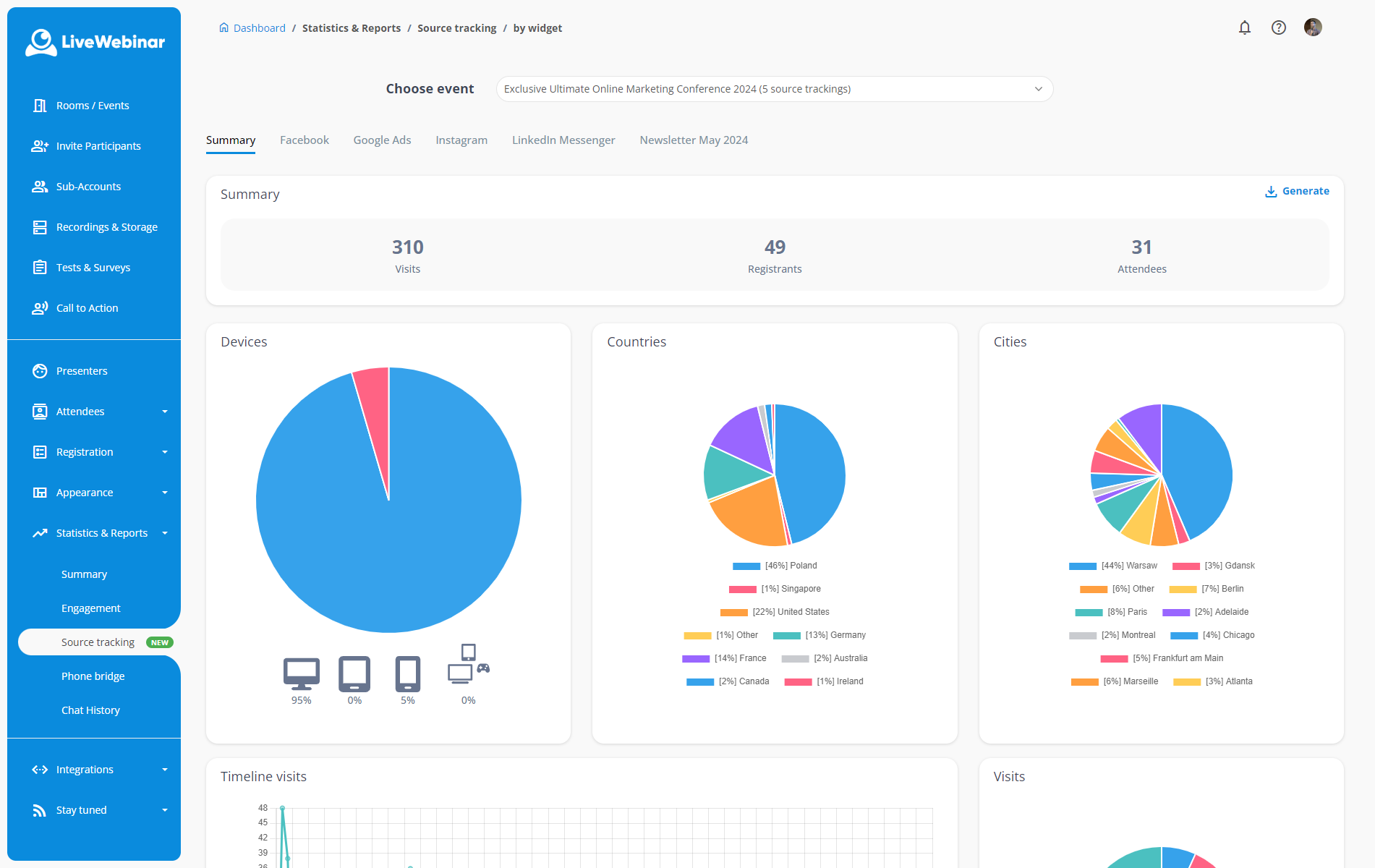Switch to the Newsletter May 2024 tab
This screenshot has height=868, width=1375.
pyautogui.click(x=693, y=140)
